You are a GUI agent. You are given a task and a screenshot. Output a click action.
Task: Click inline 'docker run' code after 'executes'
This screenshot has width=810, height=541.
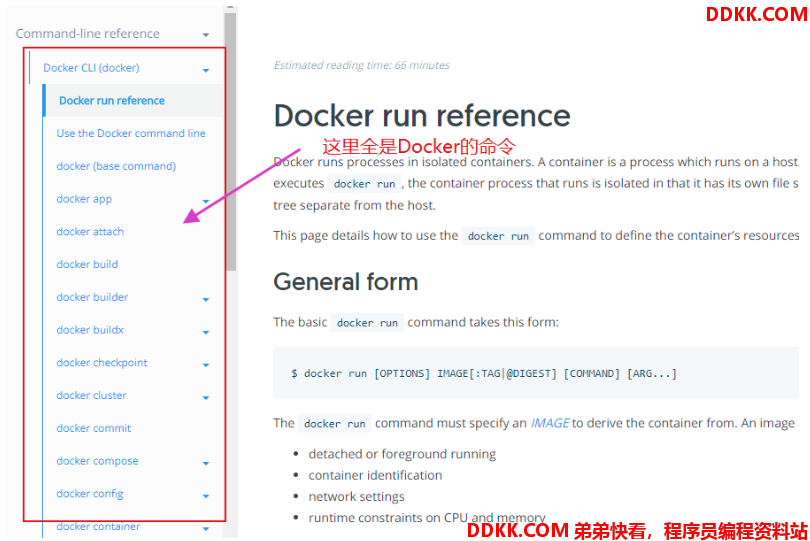point(364,184)
